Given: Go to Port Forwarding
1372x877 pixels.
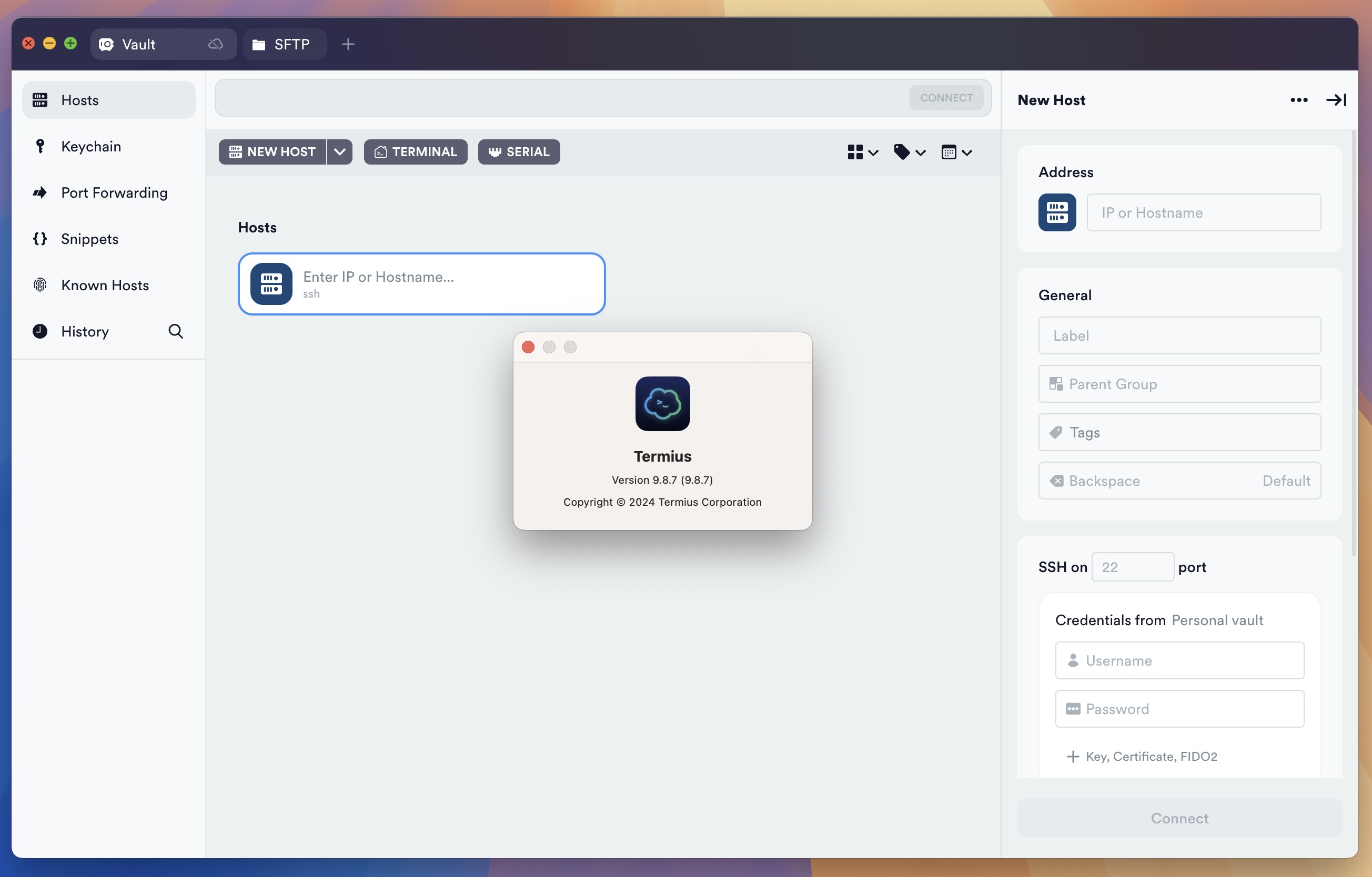Looking at the screenshot, I should tap(108, 192).
